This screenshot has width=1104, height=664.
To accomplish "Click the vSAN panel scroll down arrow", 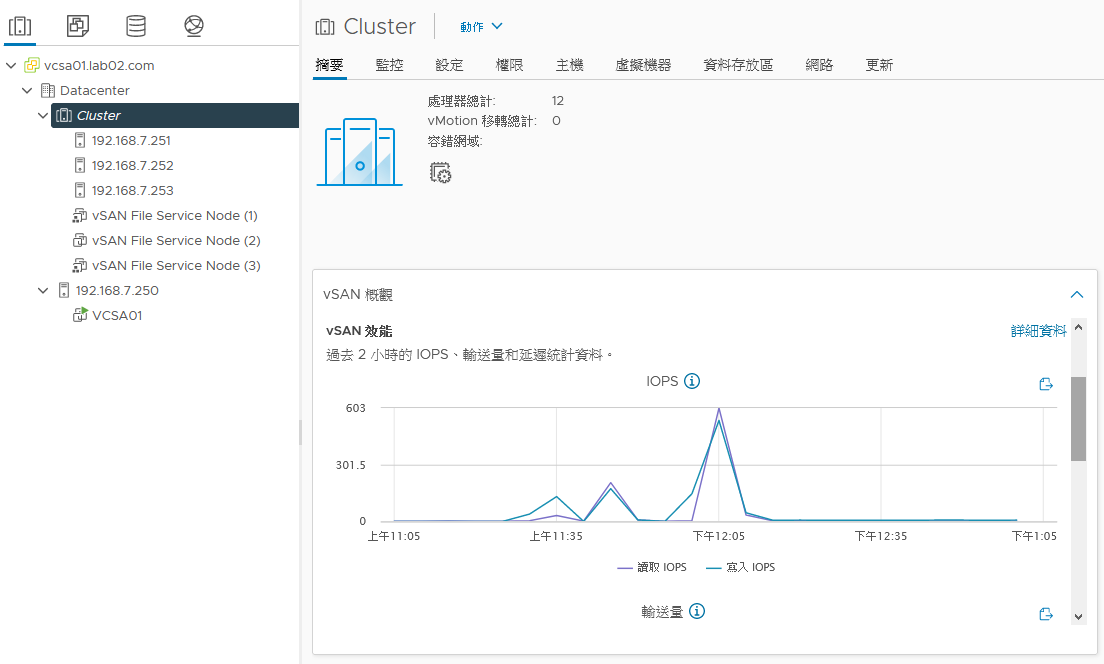I will tap(1078, 617).
